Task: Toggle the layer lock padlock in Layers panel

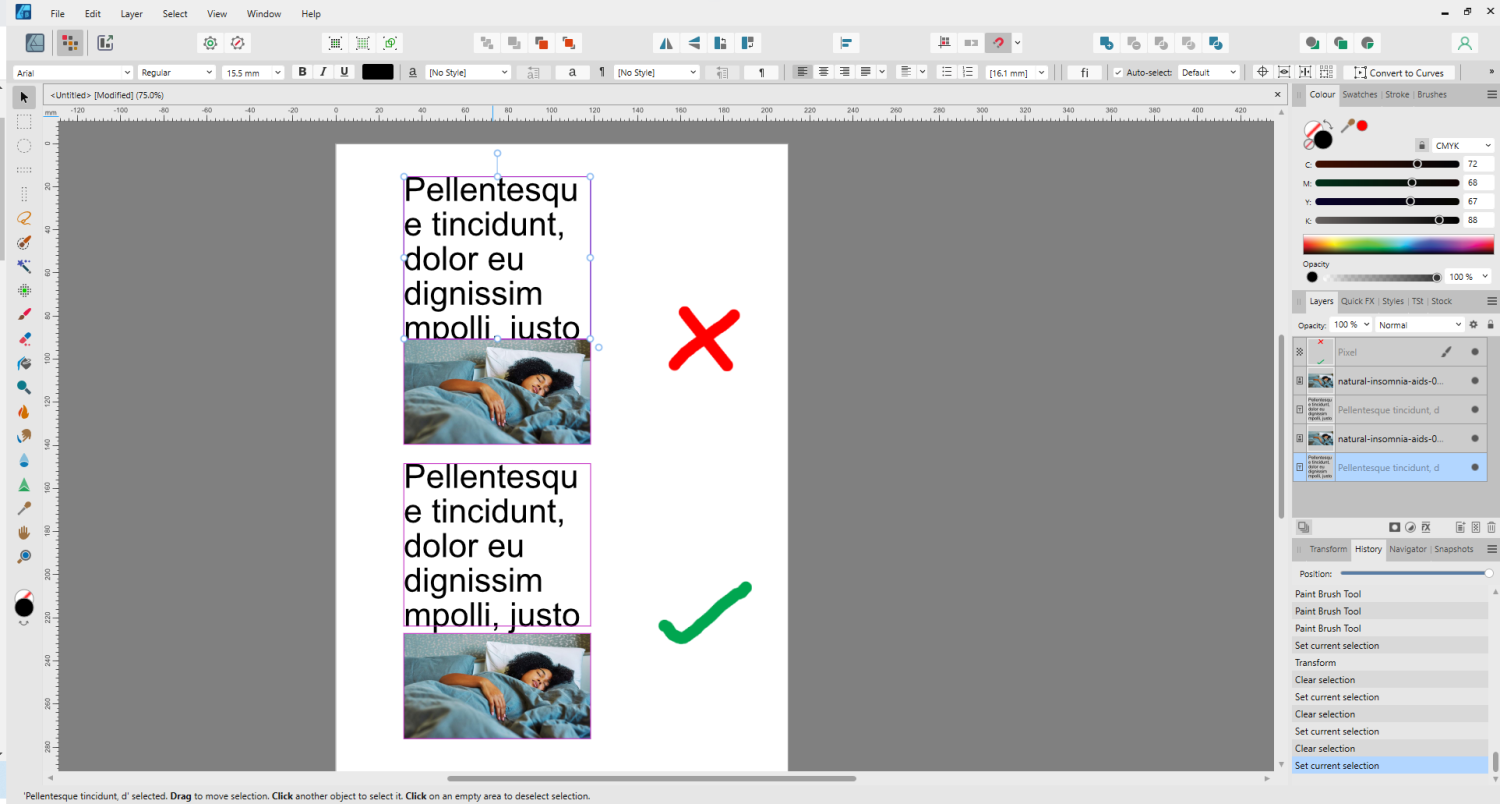Action: (1490, 325)
